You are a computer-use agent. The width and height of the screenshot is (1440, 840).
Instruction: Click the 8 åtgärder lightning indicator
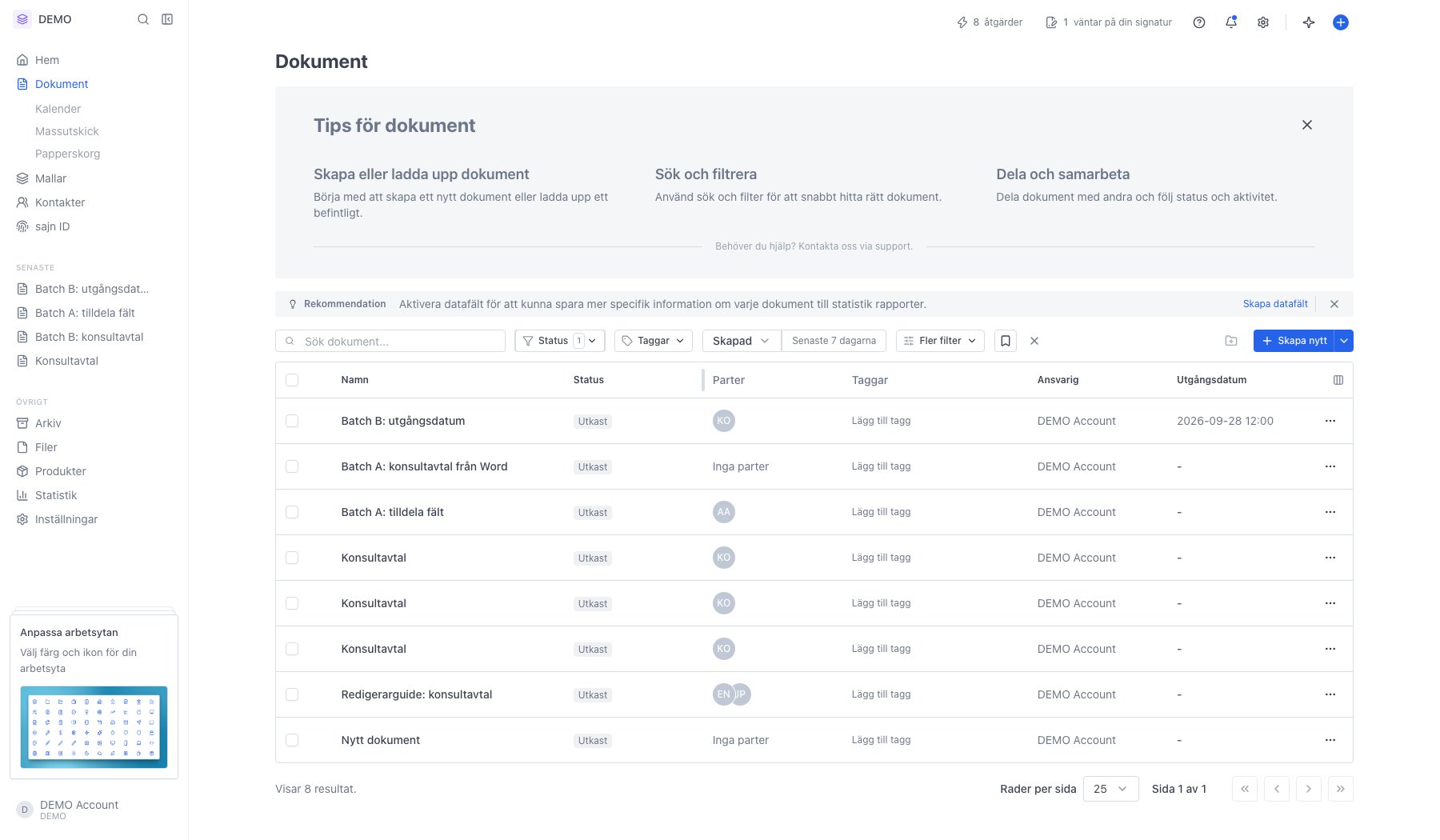coord(990,22)
